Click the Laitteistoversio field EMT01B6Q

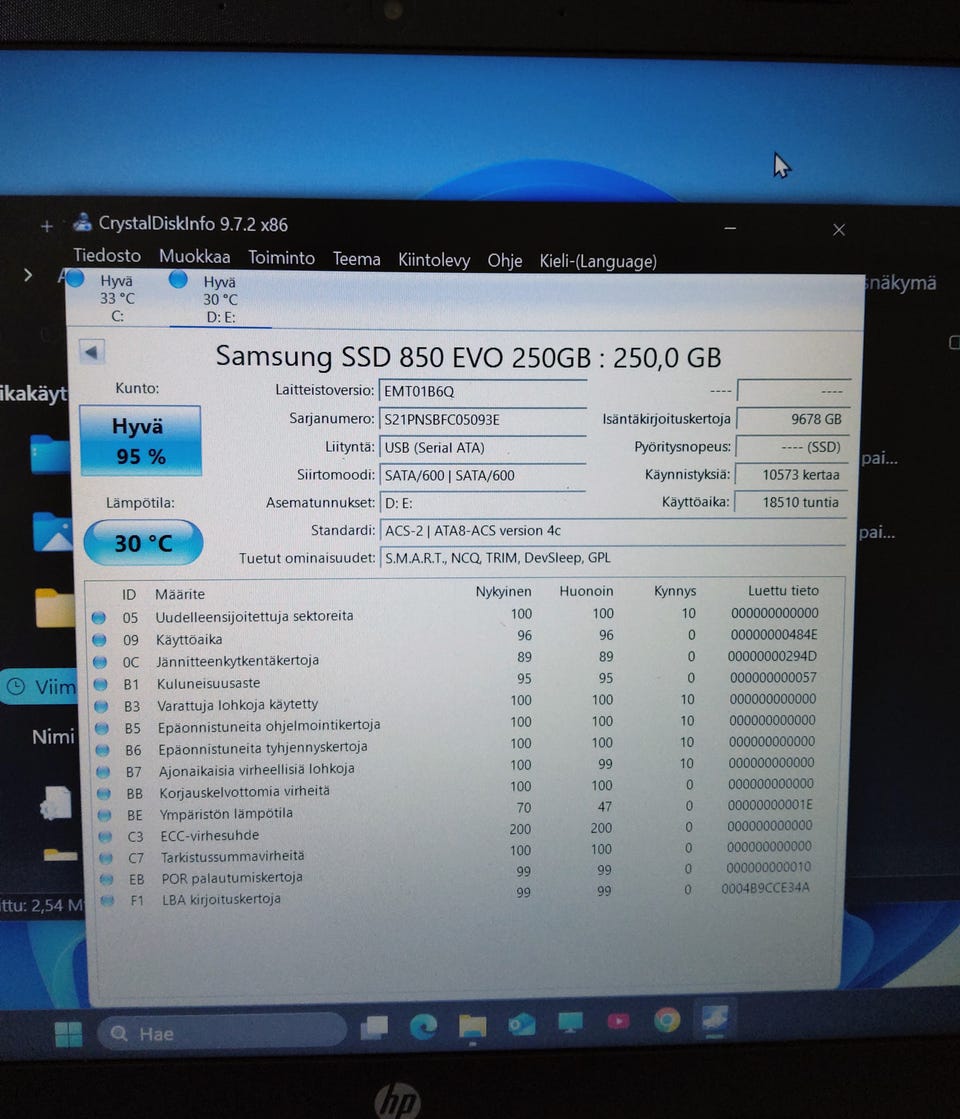coord(482,391)
